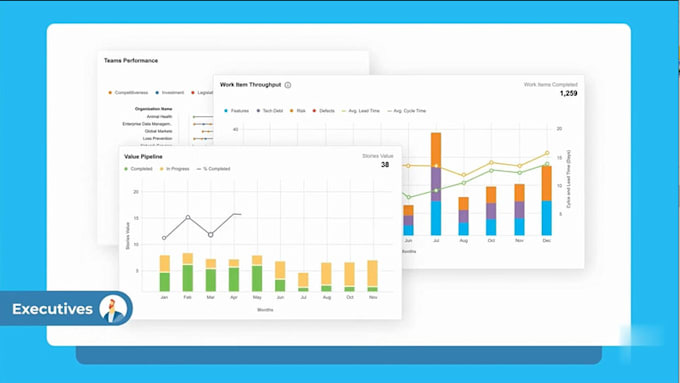Click the Jun stacked bar in Value Pipeline
The image size is (680, 383).
point(280,276)
